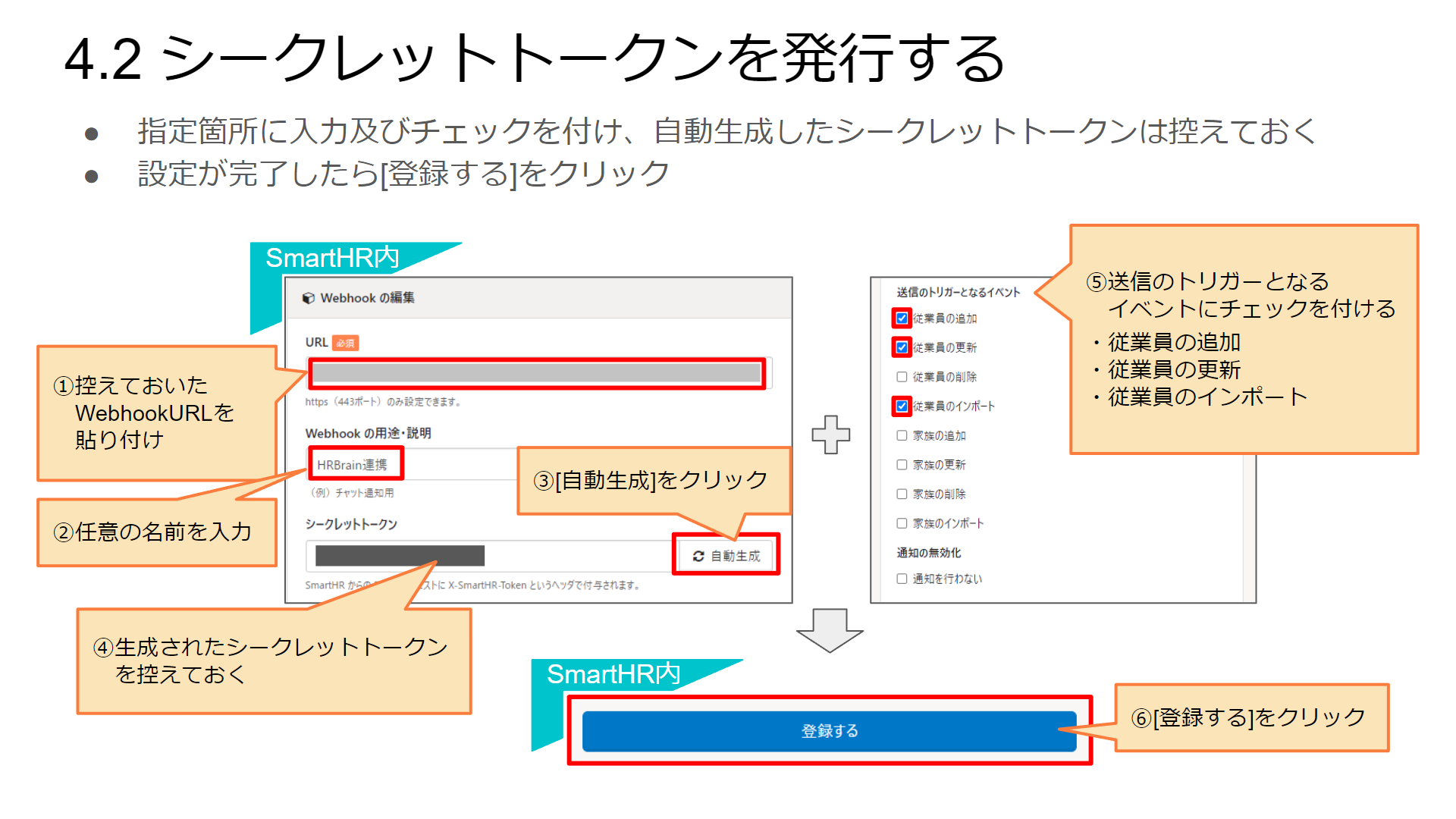Toggle the 従業員の更新 checkbox
This screenshot has width=1456, height=819.
point(902,347)
